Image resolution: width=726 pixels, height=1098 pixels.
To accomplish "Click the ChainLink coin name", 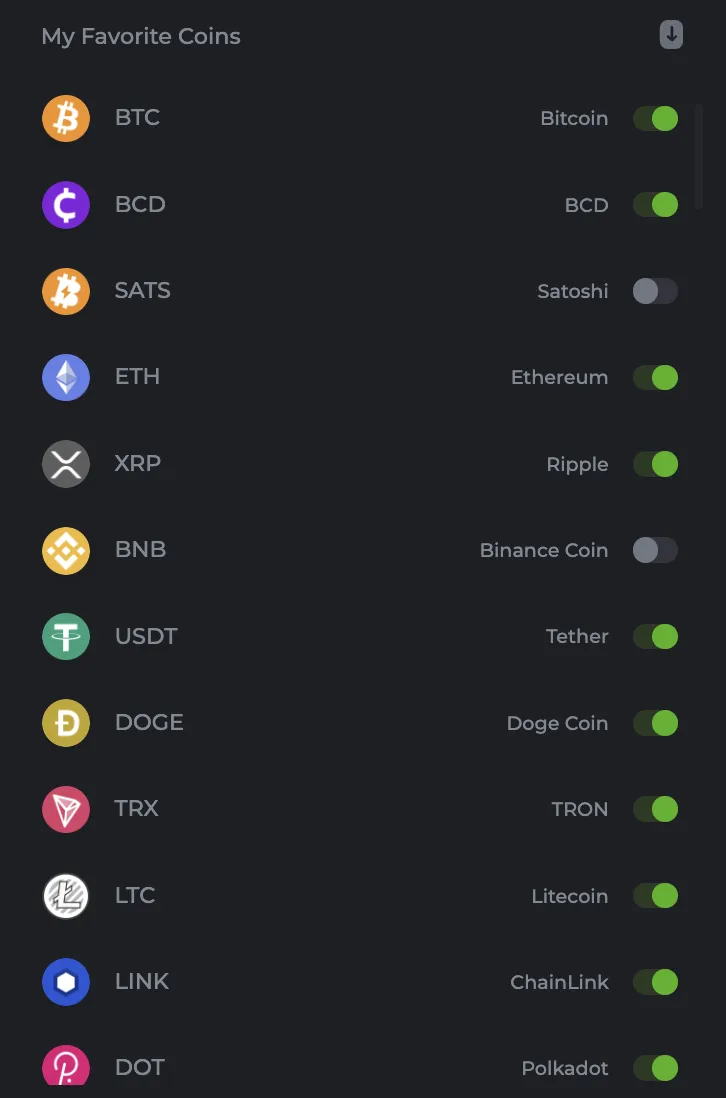I will (559, 982).
